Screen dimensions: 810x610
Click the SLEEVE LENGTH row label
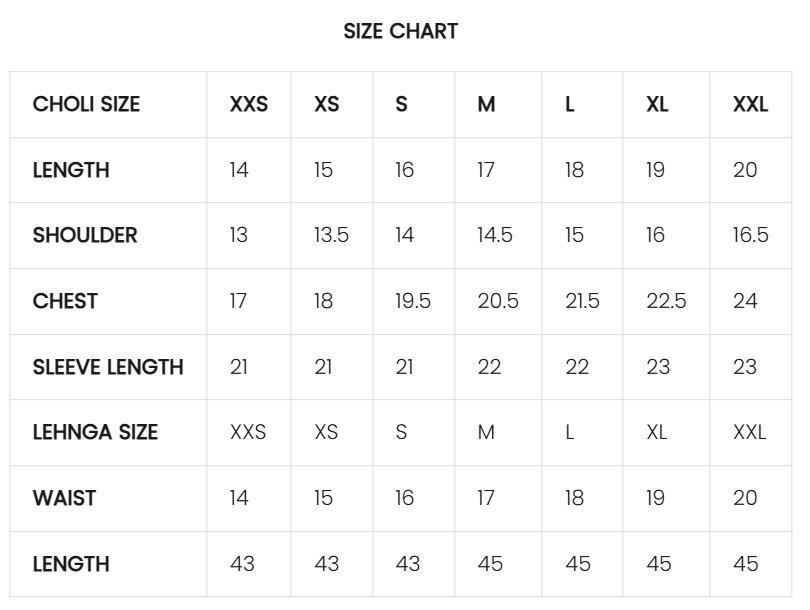108,367
